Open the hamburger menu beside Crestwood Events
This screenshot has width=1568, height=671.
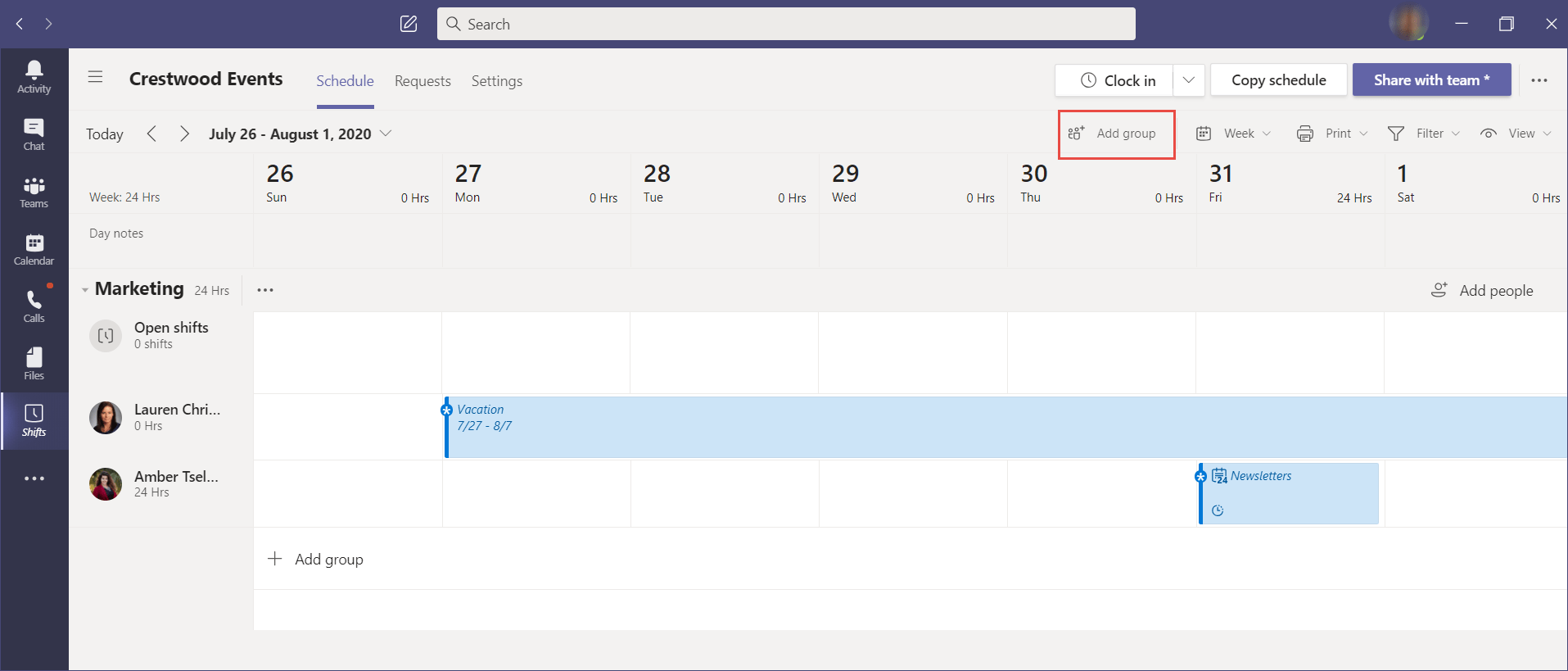pyautogui.click(x=96, y=77)
